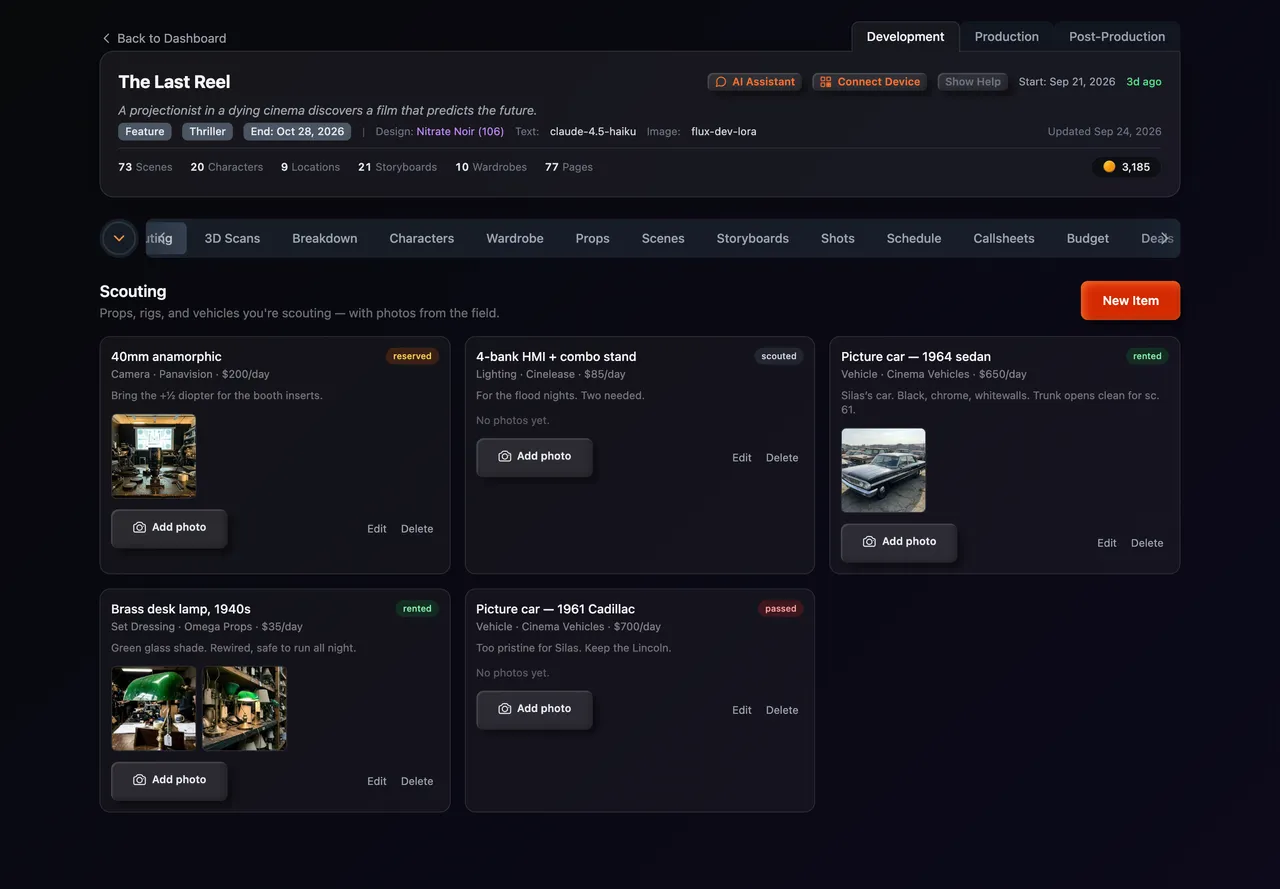Add photo to Brass desk lamp item

[169, 781]
